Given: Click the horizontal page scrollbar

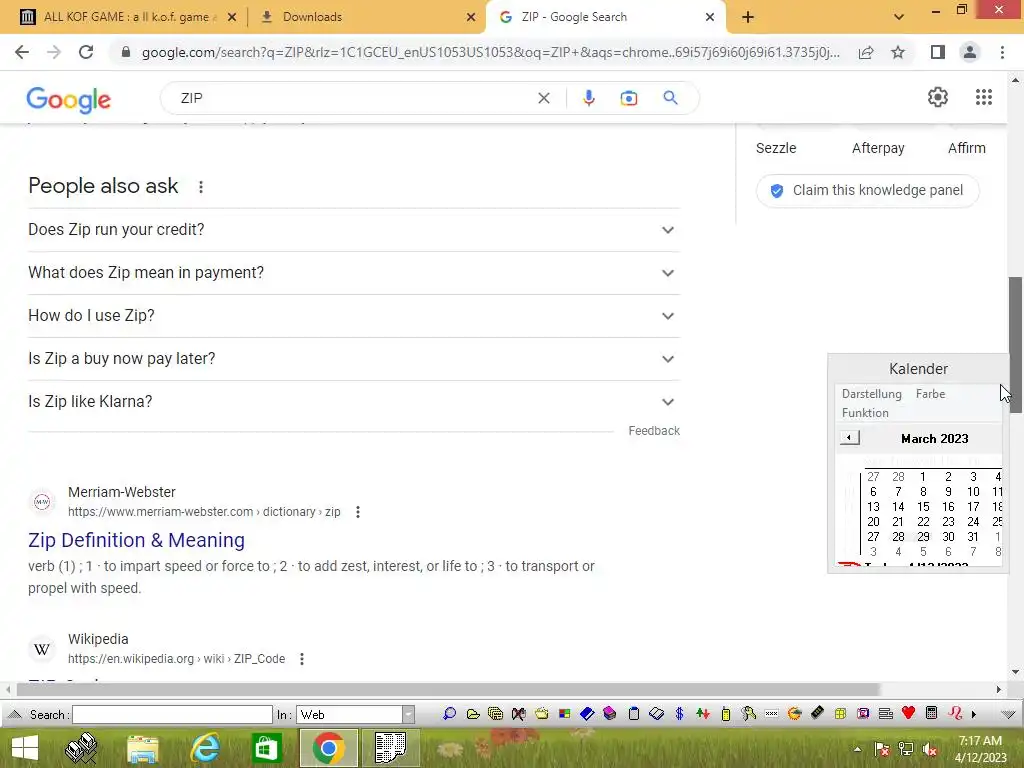Looking at the screenshot, I should (448, 690).
